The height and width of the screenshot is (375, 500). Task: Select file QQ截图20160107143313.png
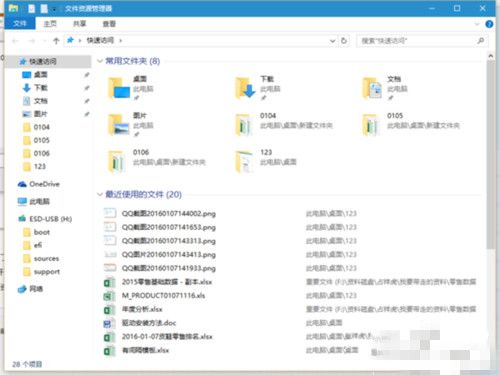point(169,241)
